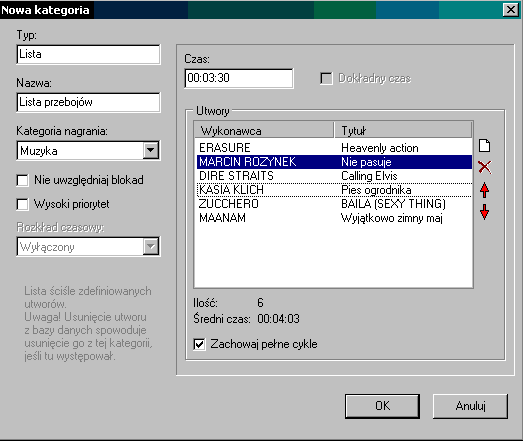Close the Nowa kategoria dialog window
This screenshot has height=441, width=523.
pos(511,10)
